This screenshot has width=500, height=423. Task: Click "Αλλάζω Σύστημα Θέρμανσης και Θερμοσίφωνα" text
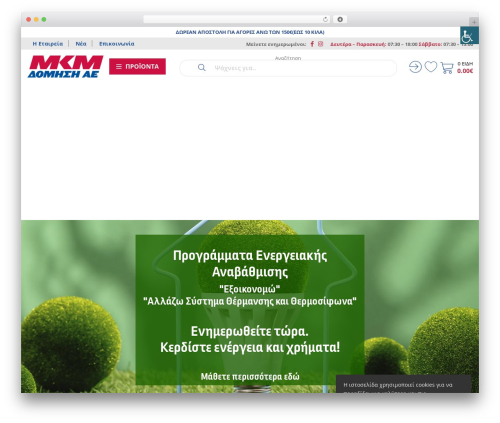coord(250,301)
